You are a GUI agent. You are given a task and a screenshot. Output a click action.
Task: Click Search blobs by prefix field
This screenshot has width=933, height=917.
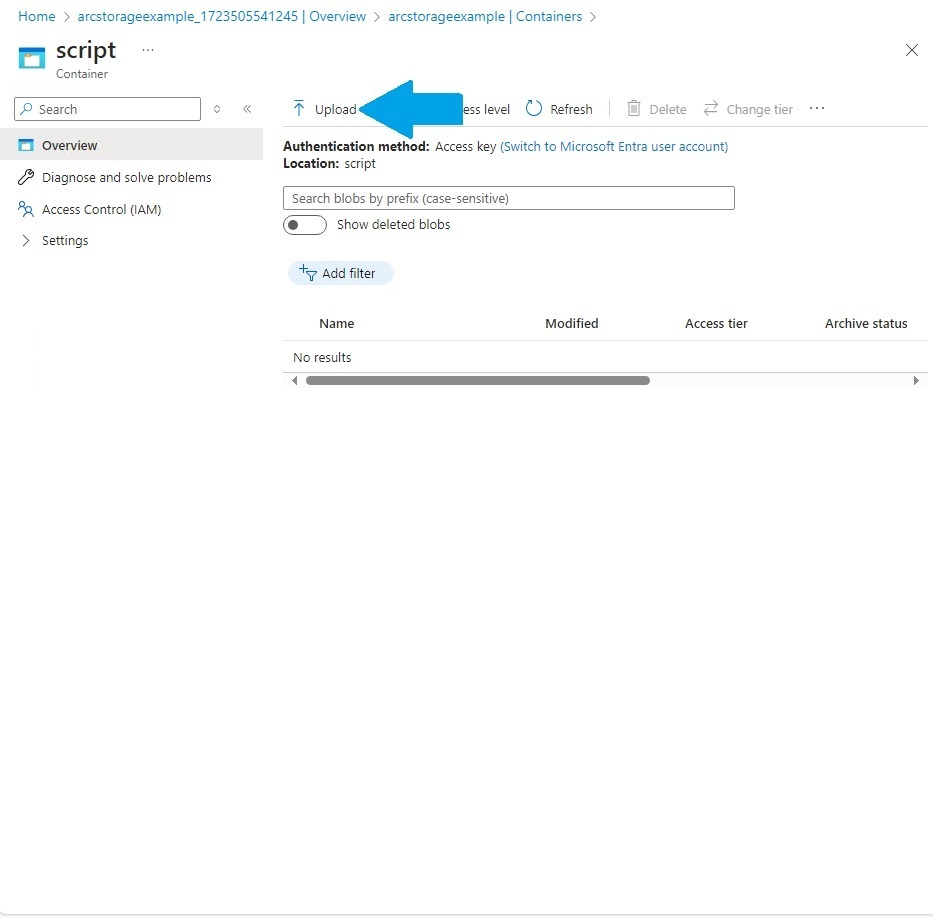pos(509,198)
